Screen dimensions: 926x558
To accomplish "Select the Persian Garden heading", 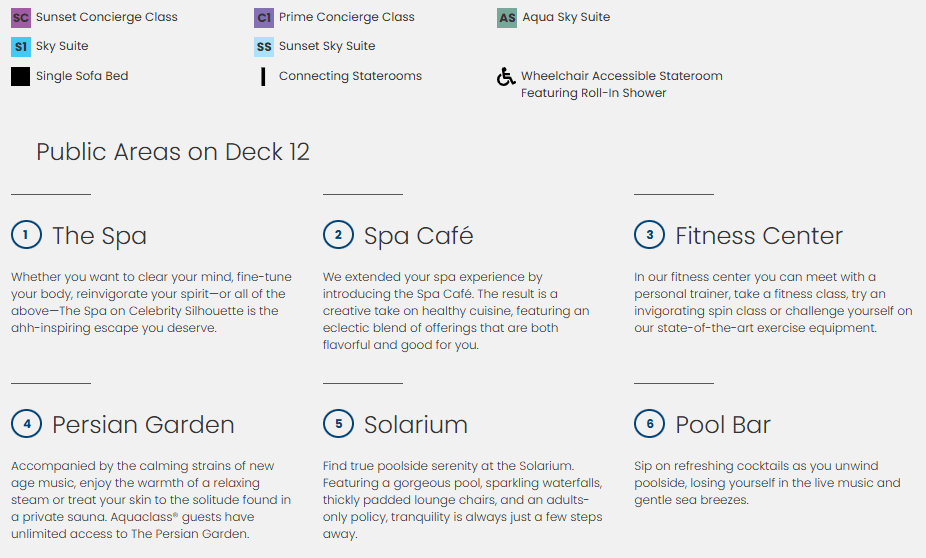I will [143, 425].
